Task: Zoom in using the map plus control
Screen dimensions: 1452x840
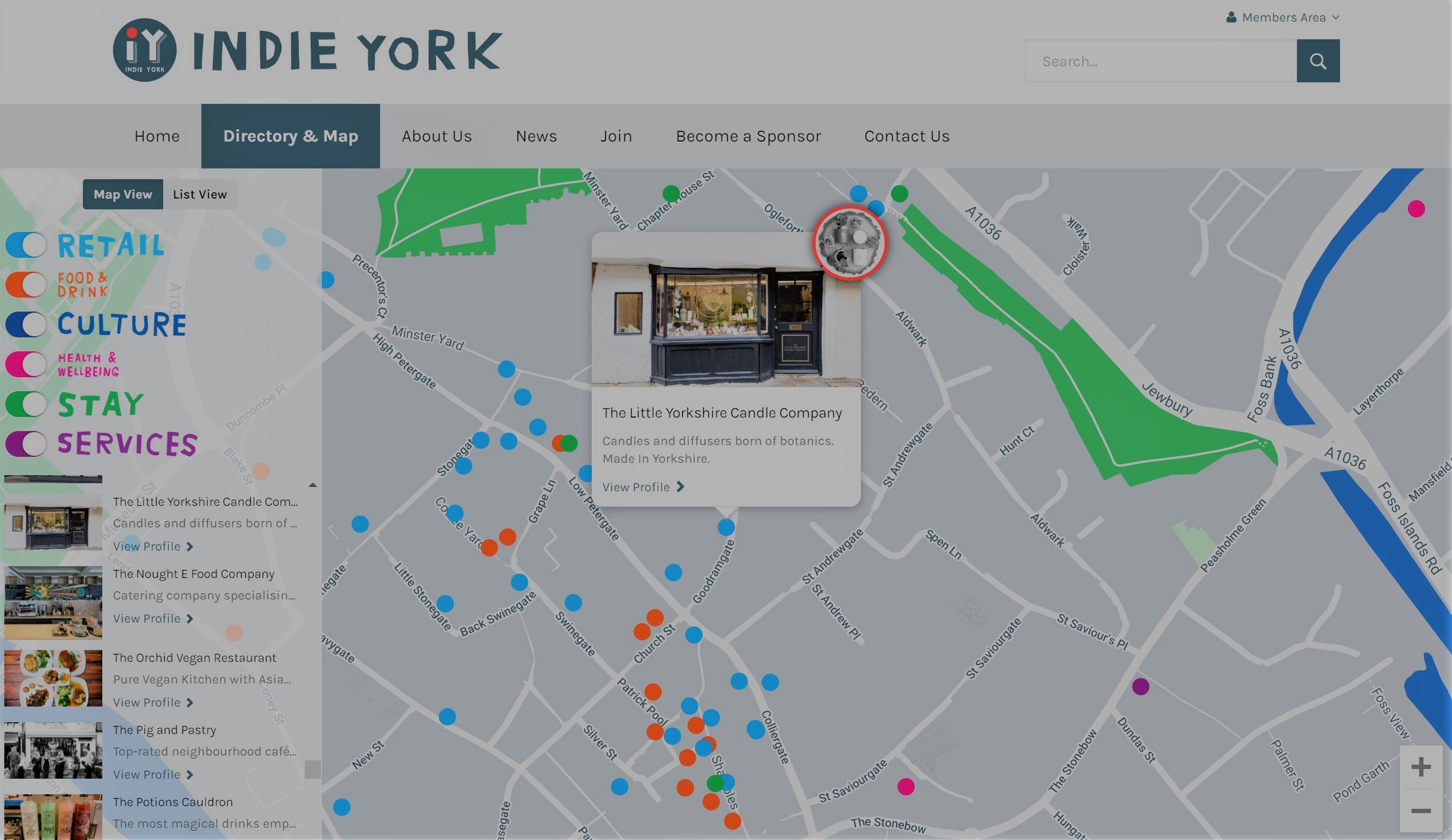Action: [x=1420, y=766]
